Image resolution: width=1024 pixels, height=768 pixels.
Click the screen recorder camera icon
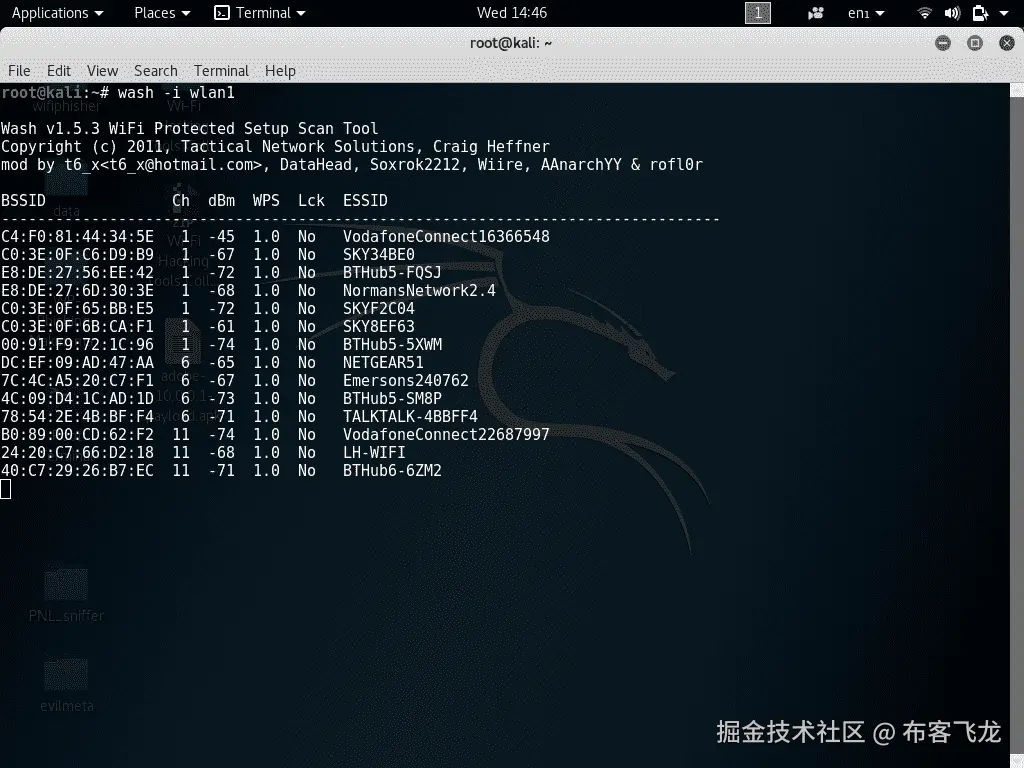click(816, 13)
